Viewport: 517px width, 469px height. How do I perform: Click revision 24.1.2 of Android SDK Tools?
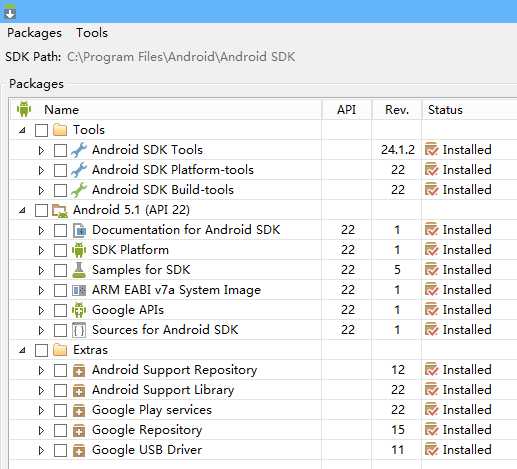398,150
